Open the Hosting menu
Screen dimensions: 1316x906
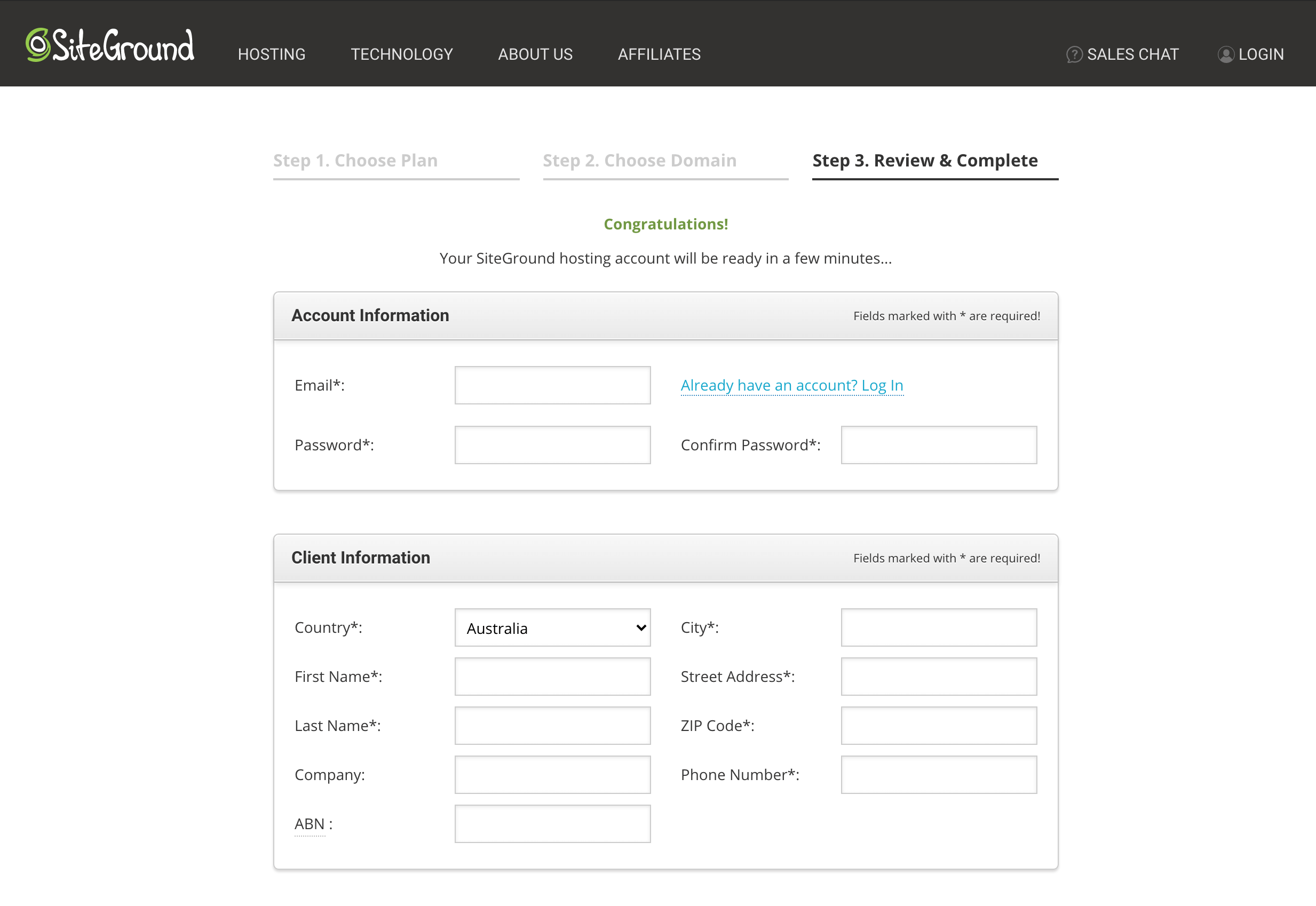pyautogui.click(x=272, y=54)
